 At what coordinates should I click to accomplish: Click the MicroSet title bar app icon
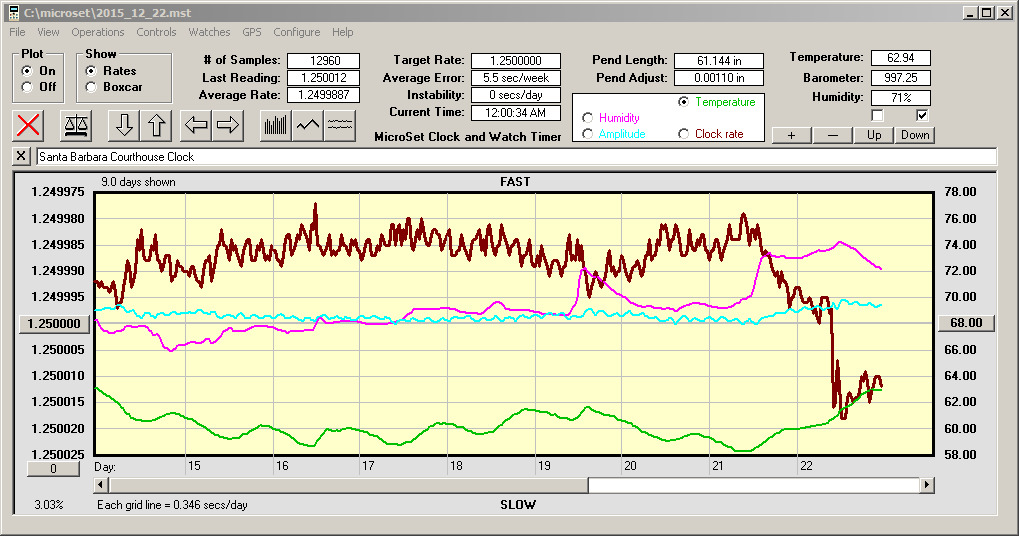point(13,12)
